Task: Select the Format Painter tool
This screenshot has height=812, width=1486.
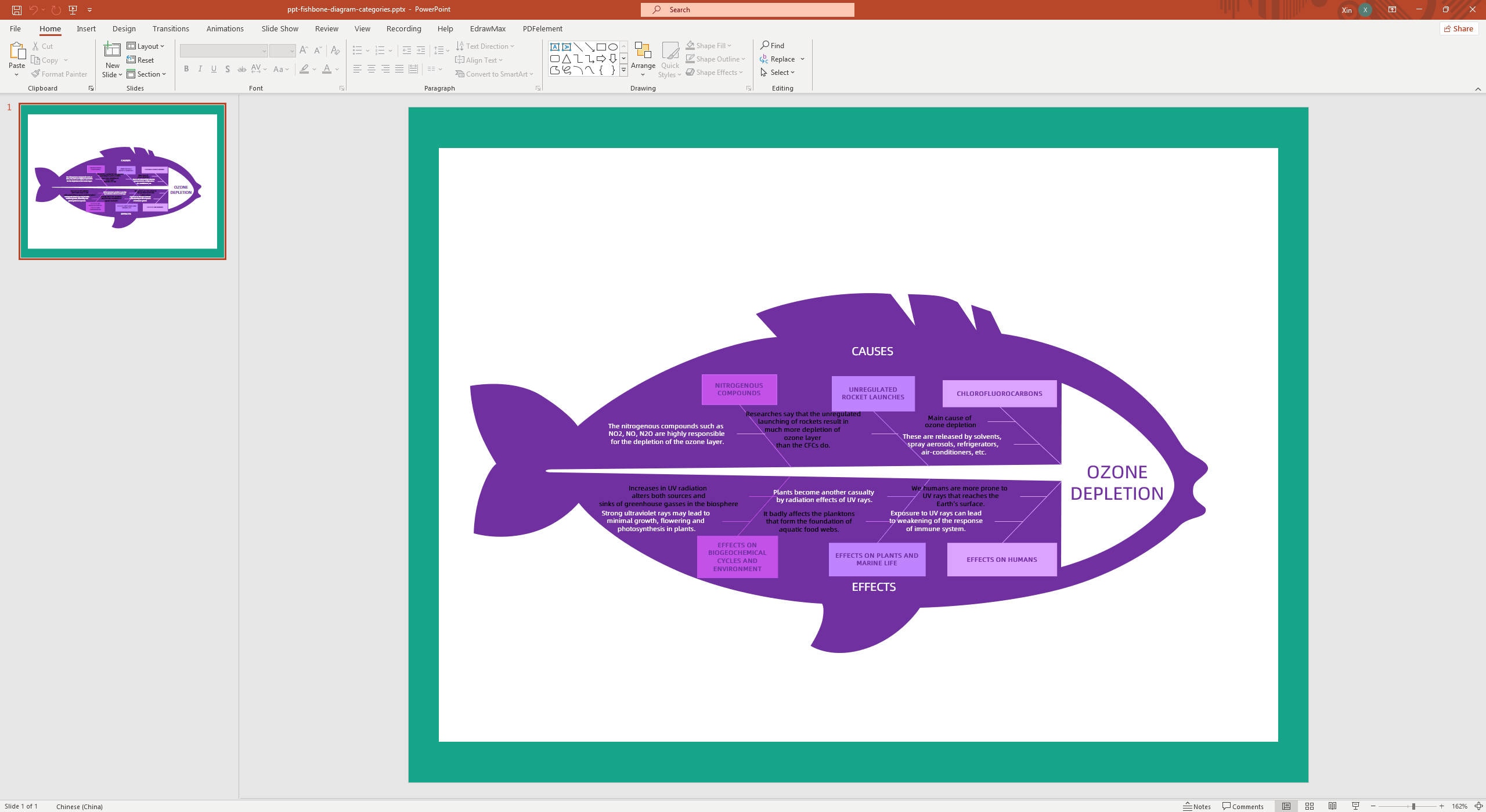Action: click(x=59, y=74)
